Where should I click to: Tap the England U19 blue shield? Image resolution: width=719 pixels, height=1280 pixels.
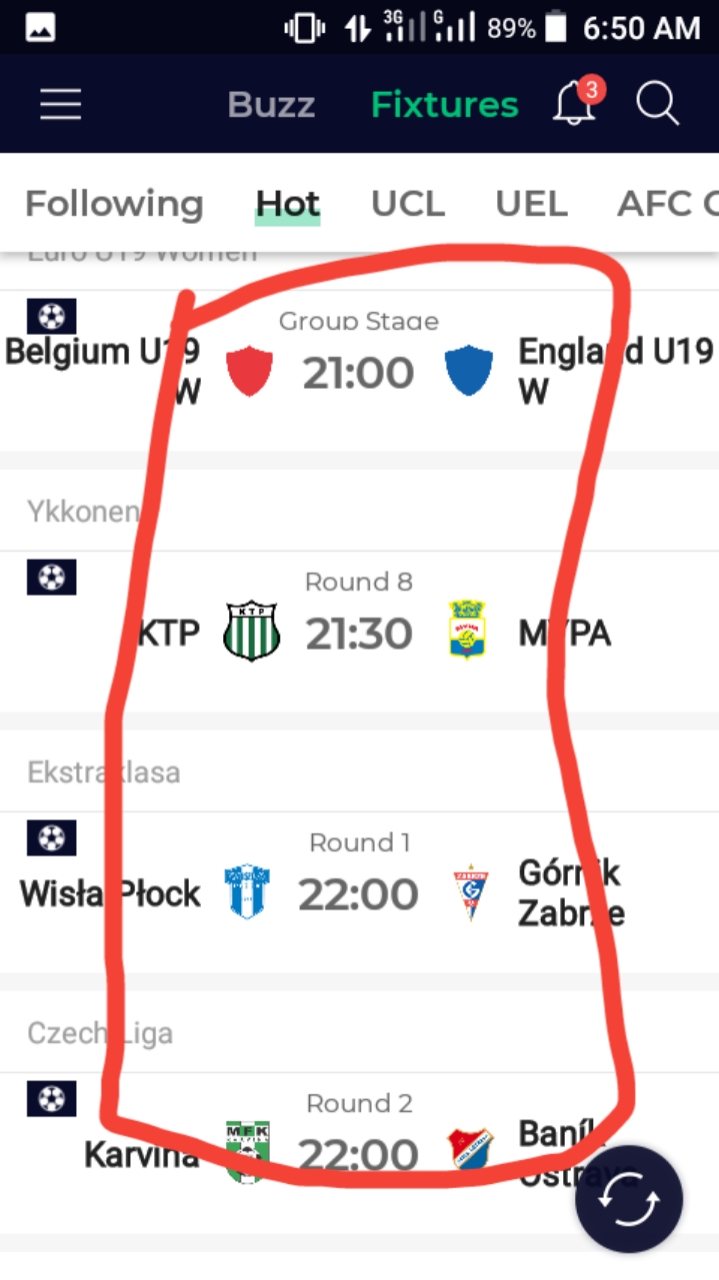(468, 371)
